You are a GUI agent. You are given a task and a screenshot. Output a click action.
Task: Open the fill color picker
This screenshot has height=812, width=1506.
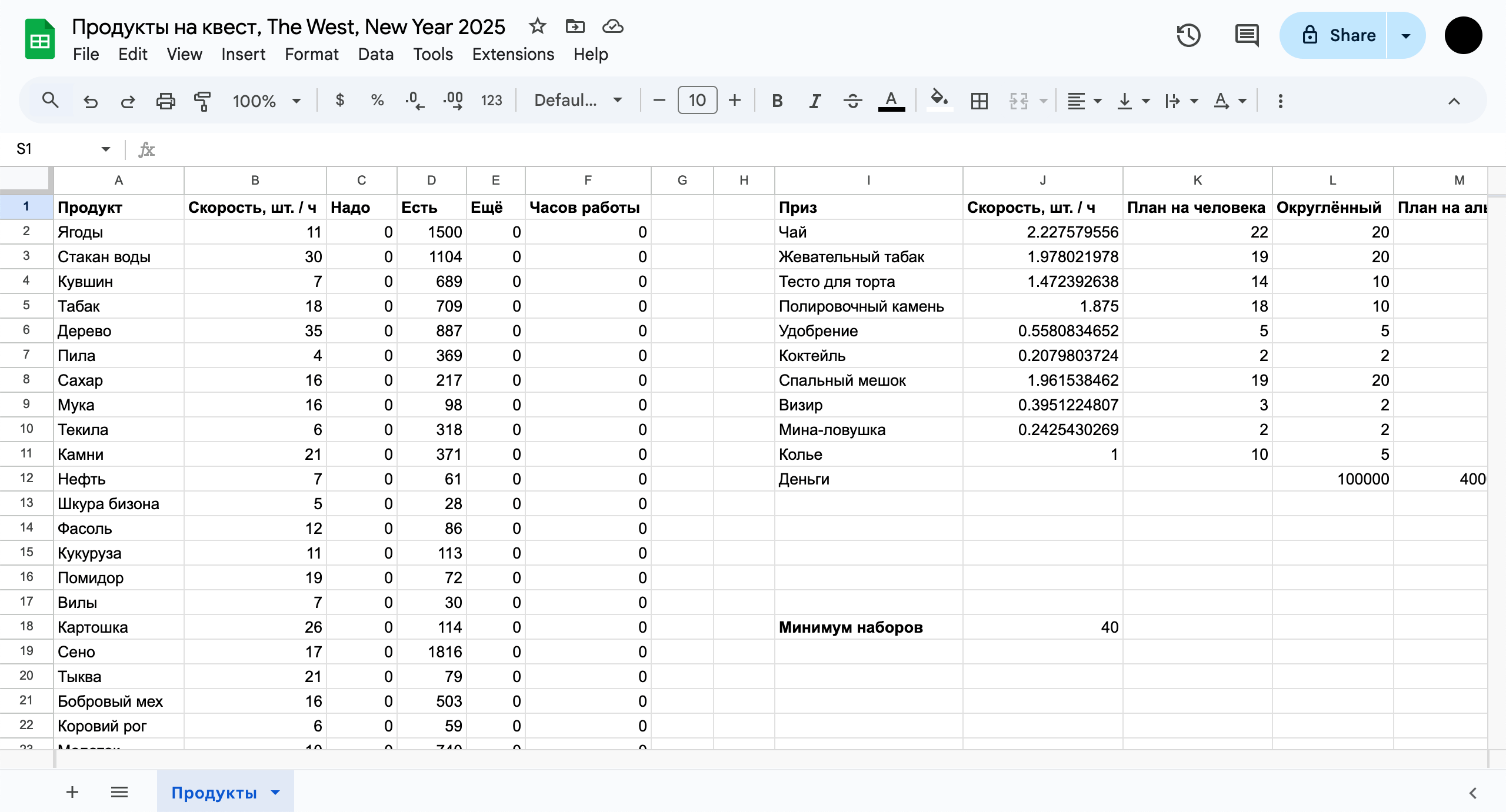(x=939, y=100)
